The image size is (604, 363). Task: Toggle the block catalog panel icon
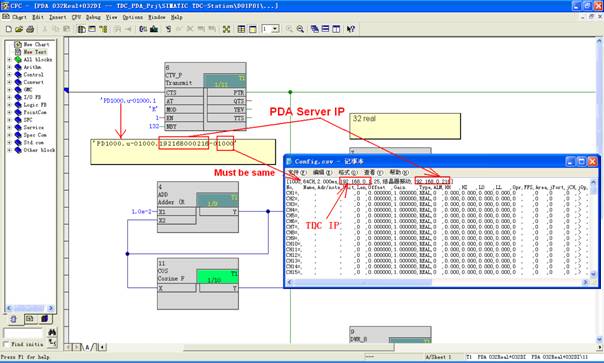[82, 29]
